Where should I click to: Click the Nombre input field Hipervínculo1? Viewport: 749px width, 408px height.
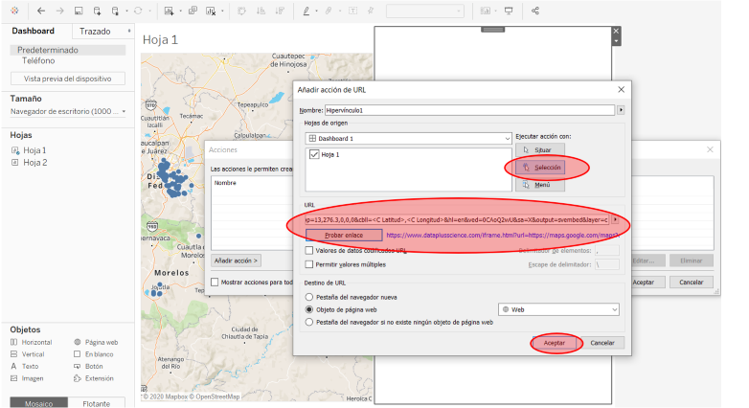pos(470,110)
